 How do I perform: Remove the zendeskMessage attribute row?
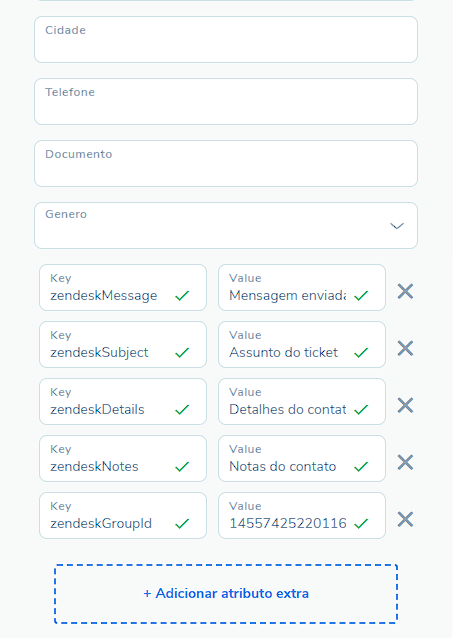405,291
